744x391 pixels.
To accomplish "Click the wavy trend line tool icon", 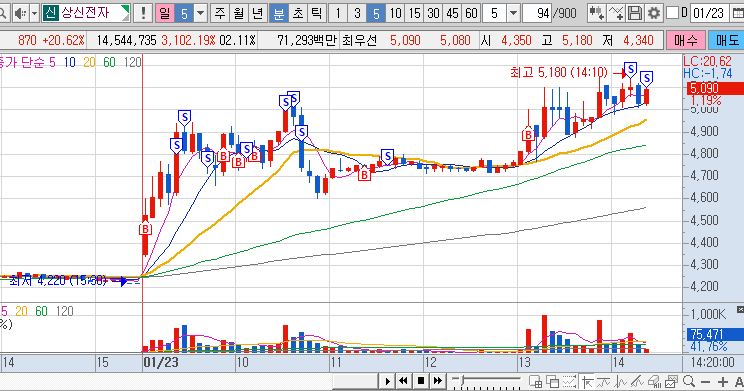I will [x=604, y=381].
